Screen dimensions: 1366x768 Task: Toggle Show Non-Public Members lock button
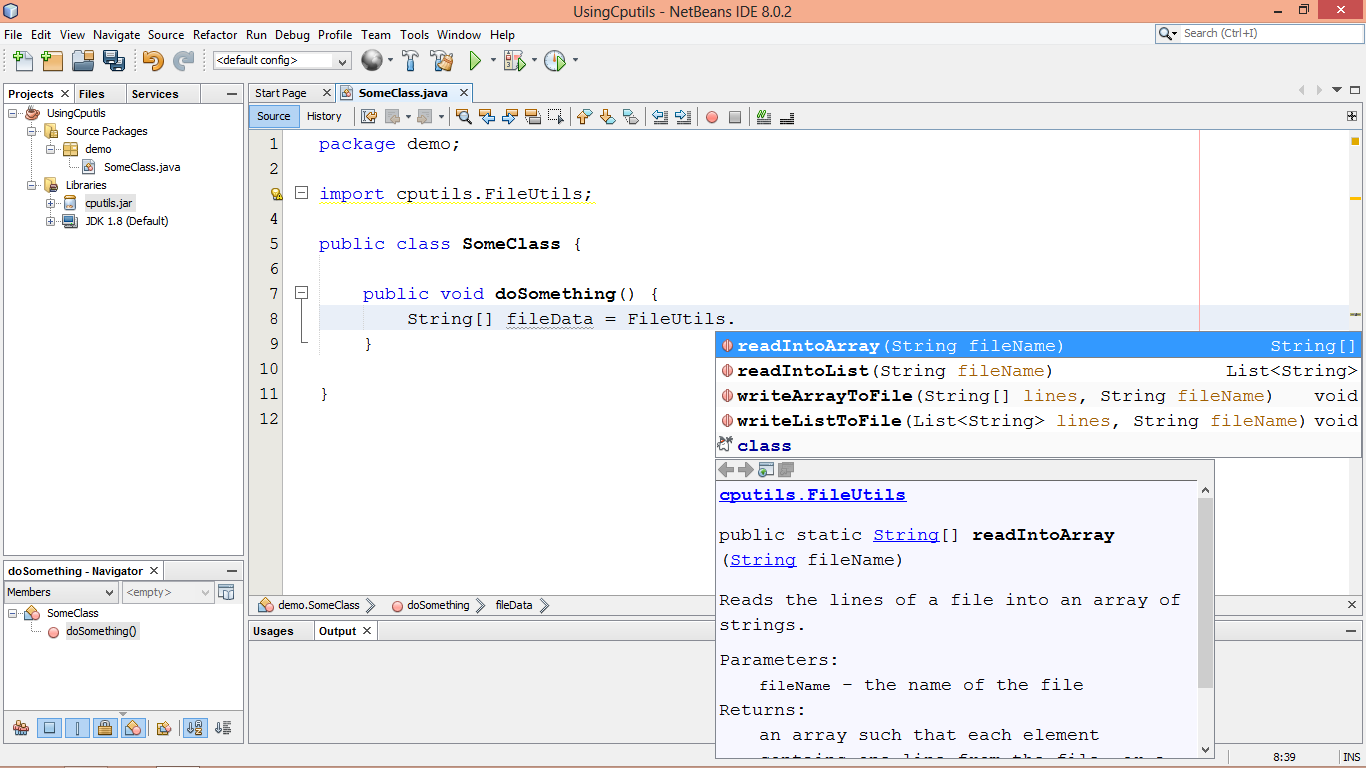click(105, 729)
